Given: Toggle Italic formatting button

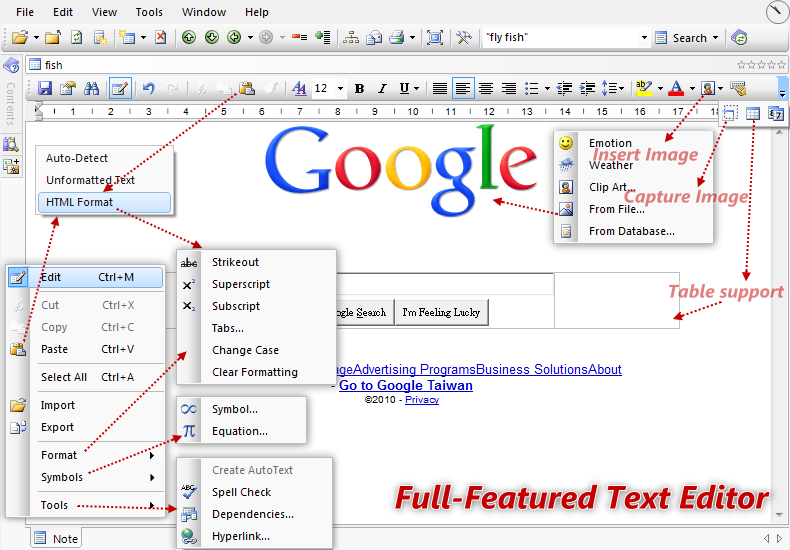Looking at the screenshot, I should 382,89.
